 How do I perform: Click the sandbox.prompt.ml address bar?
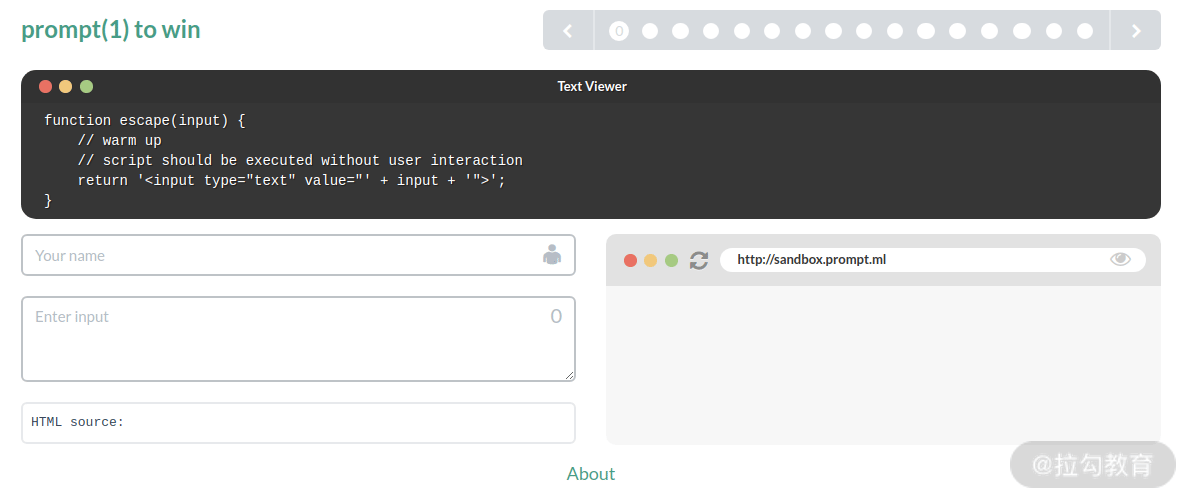[x=933, y=259]
